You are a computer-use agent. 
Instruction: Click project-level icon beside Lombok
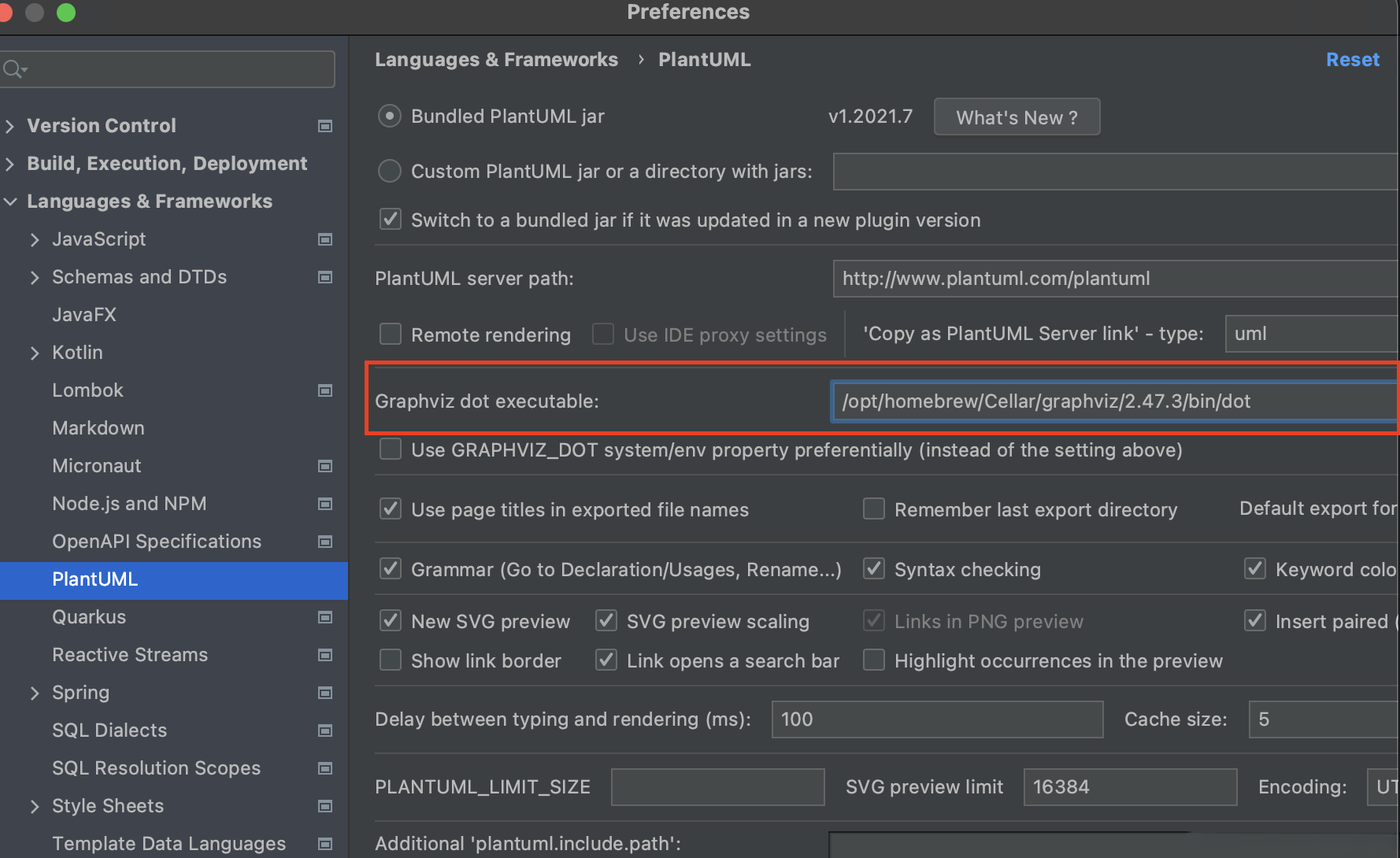[x=324, y=390]
